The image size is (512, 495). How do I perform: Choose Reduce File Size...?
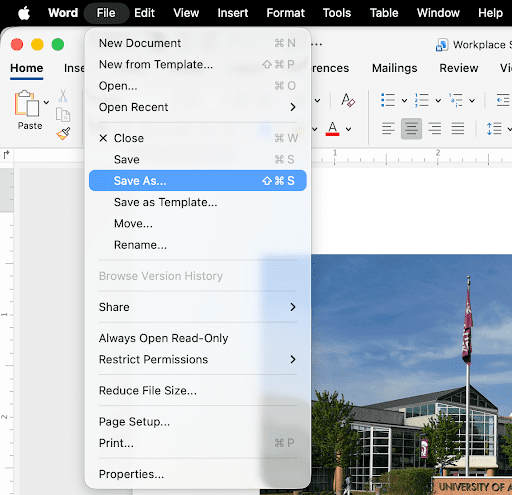pos(198,390)
